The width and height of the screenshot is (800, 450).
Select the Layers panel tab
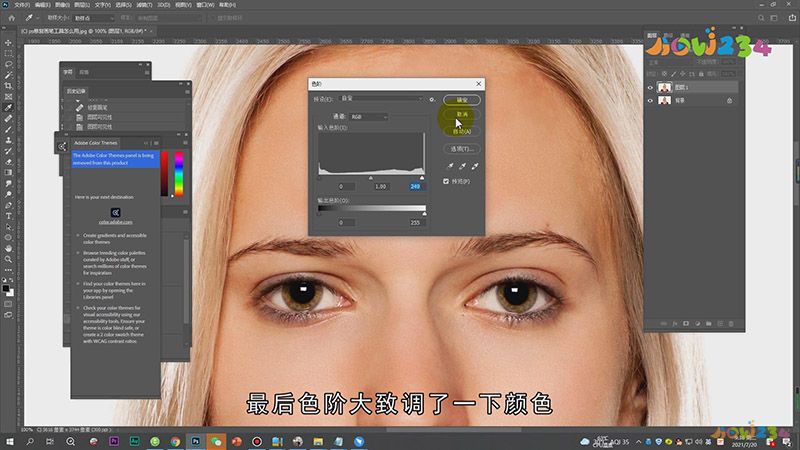(652, 35)
